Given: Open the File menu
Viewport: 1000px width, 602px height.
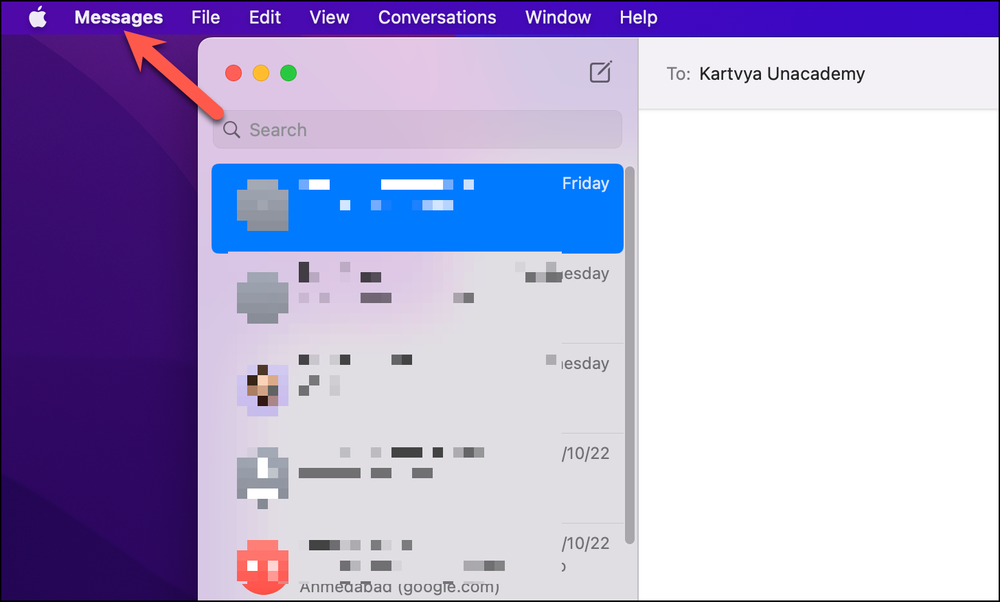Looking at the screenshot, I should click(205, 17).
